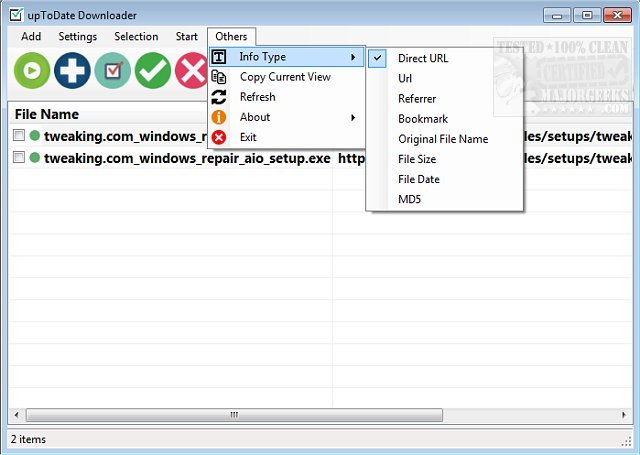Screen dimensions: 640x455
Task: Click the window resize grip corner
Action: point(626,442)
